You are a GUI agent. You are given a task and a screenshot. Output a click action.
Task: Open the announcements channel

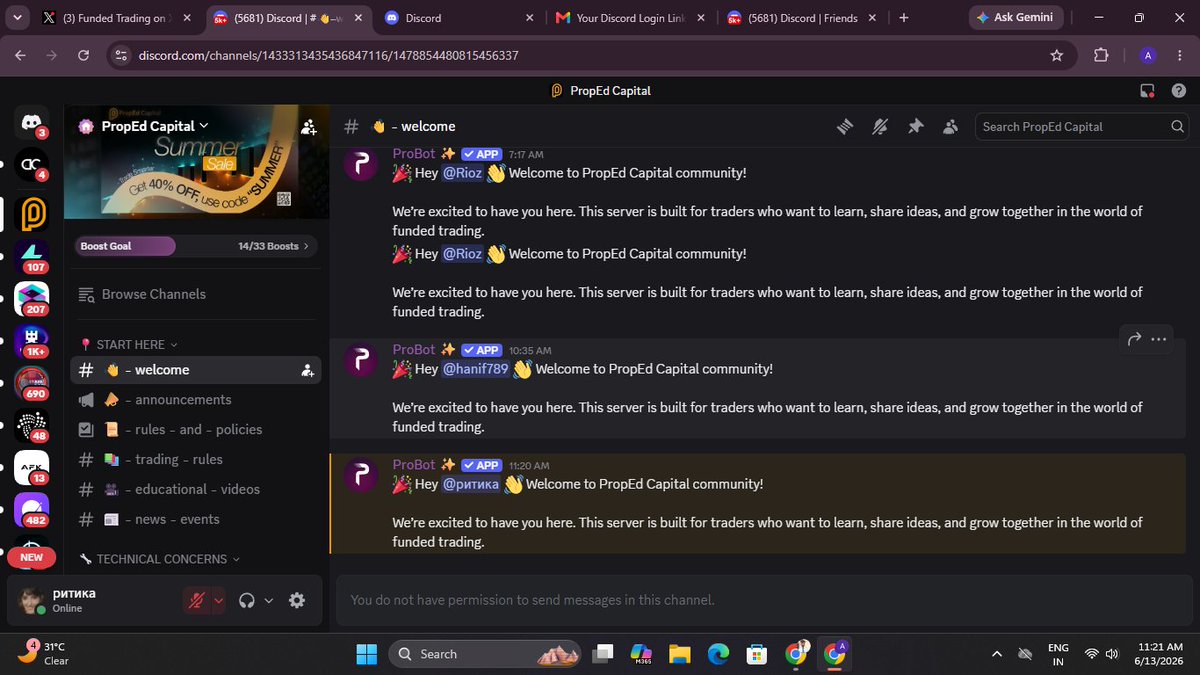(196, 400)
